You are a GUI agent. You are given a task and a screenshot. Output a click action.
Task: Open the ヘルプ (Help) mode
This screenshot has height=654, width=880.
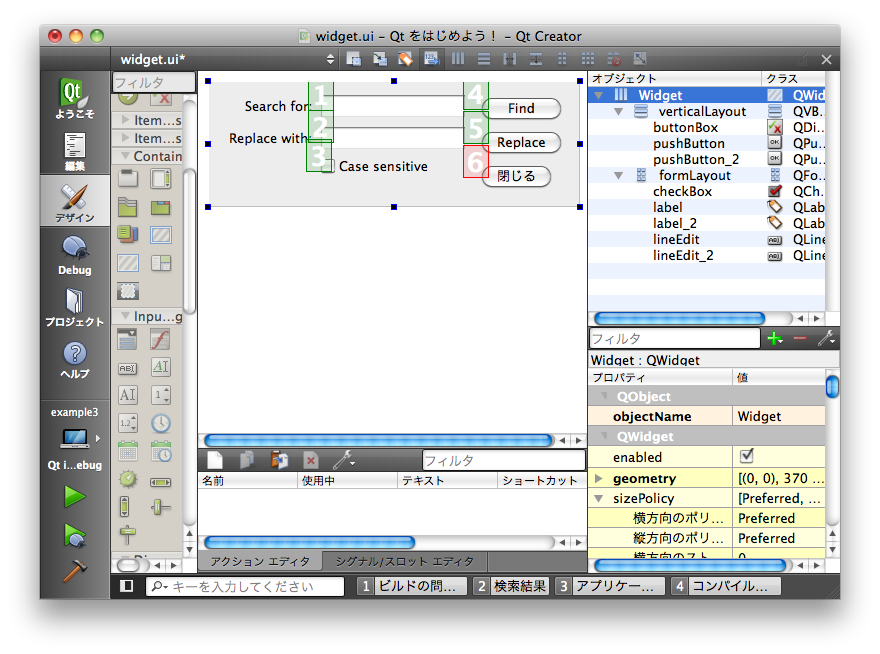click(x=74, y=360)
